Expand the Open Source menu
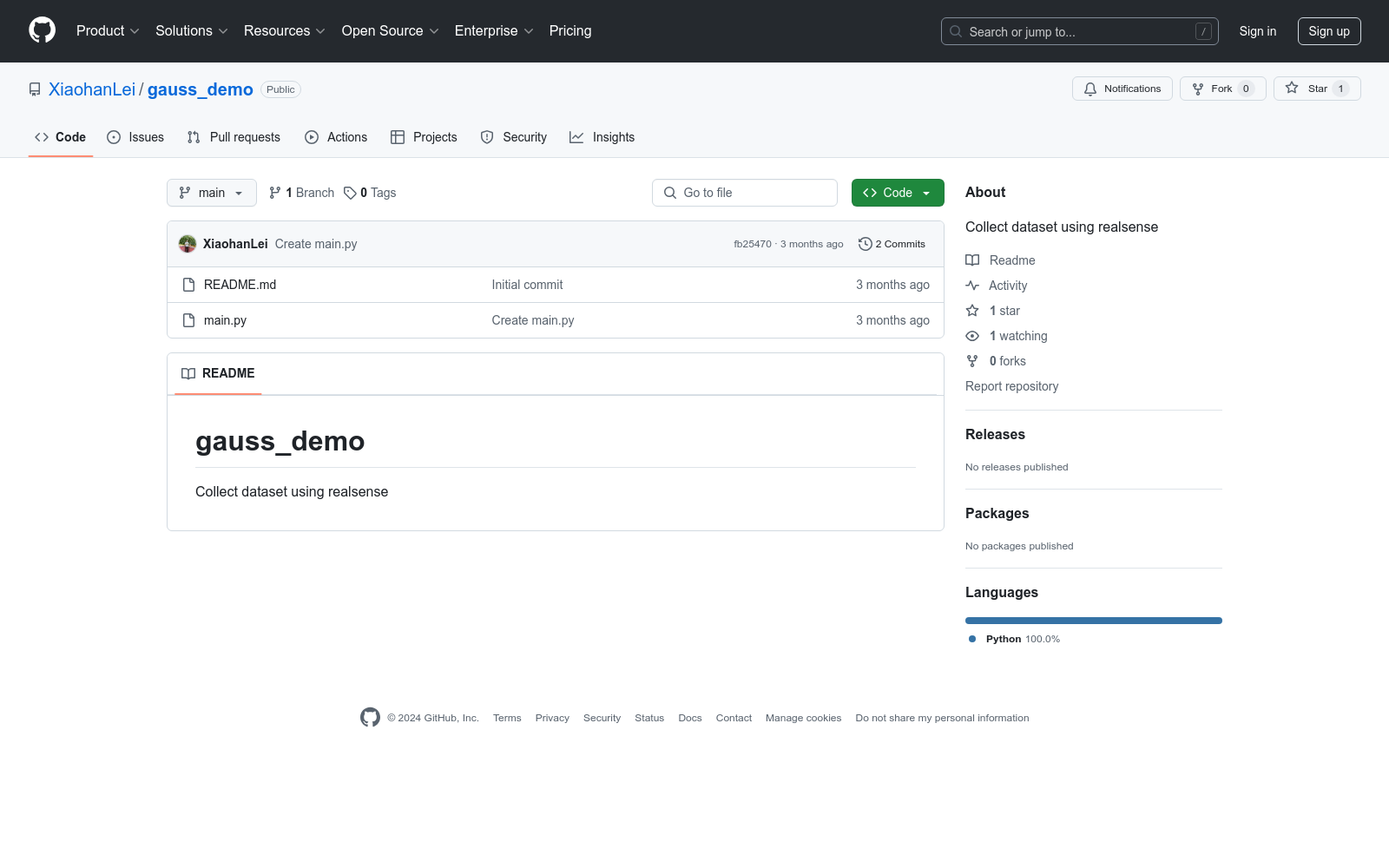The image size is (1389, 868). pyautogui.click(x=391, y=31)
